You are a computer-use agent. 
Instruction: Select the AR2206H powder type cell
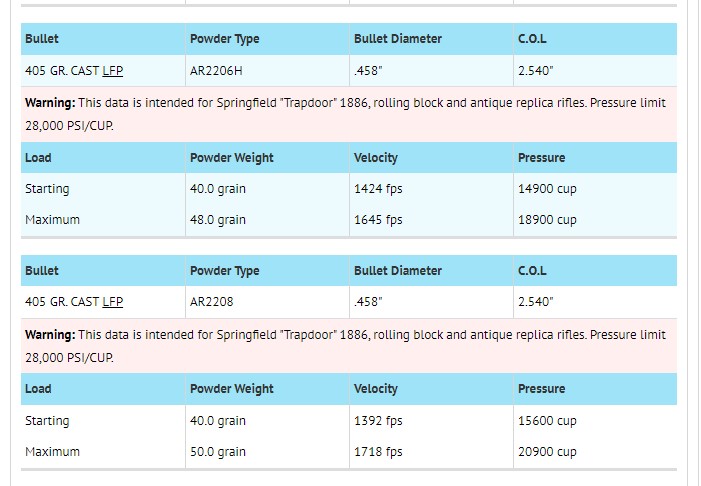coord(267,71)
